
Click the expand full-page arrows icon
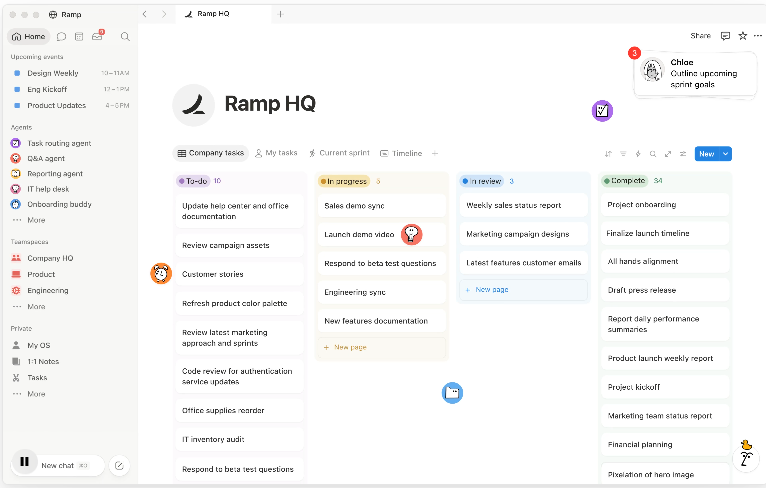[668, 154]
